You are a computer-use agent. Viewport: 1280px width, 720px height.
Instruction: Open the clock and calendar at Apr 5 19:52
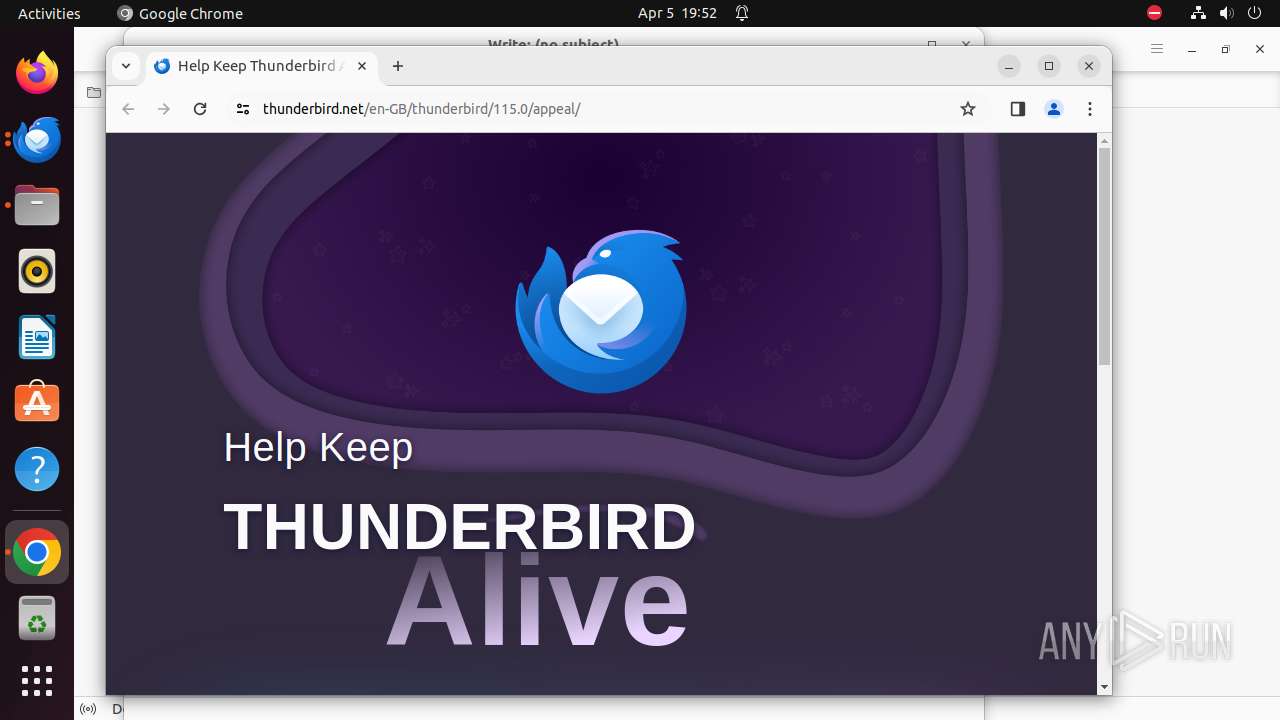(x=677, y=13)
